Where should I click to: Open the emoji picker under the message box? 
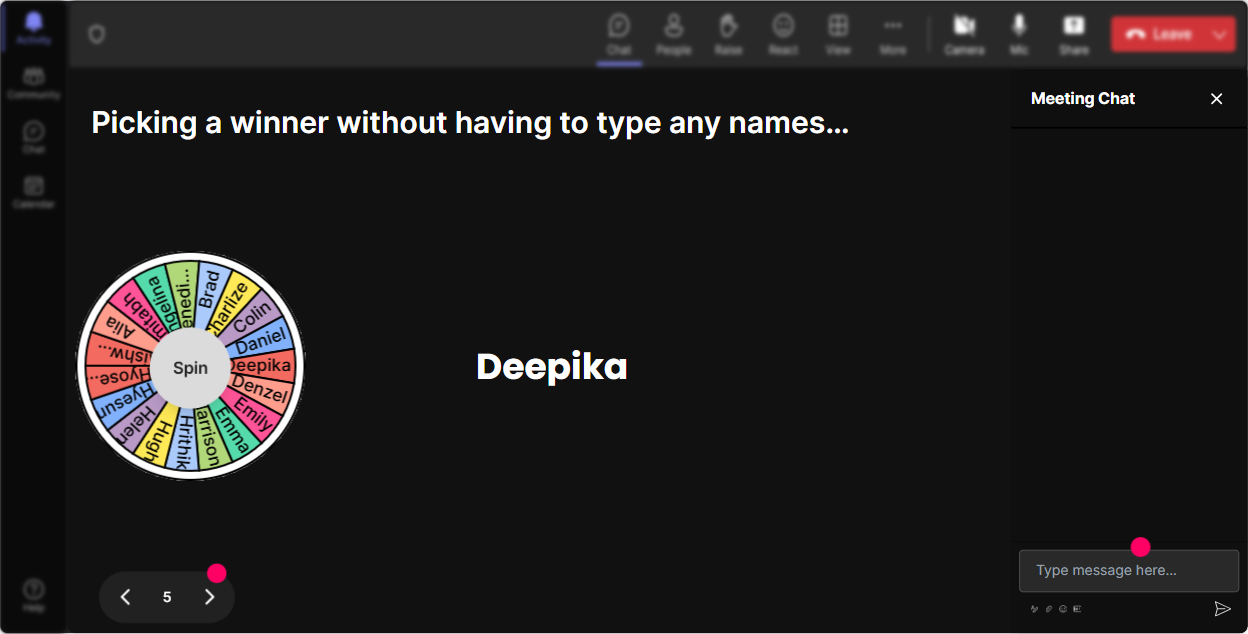click(x=1063, y=609)
